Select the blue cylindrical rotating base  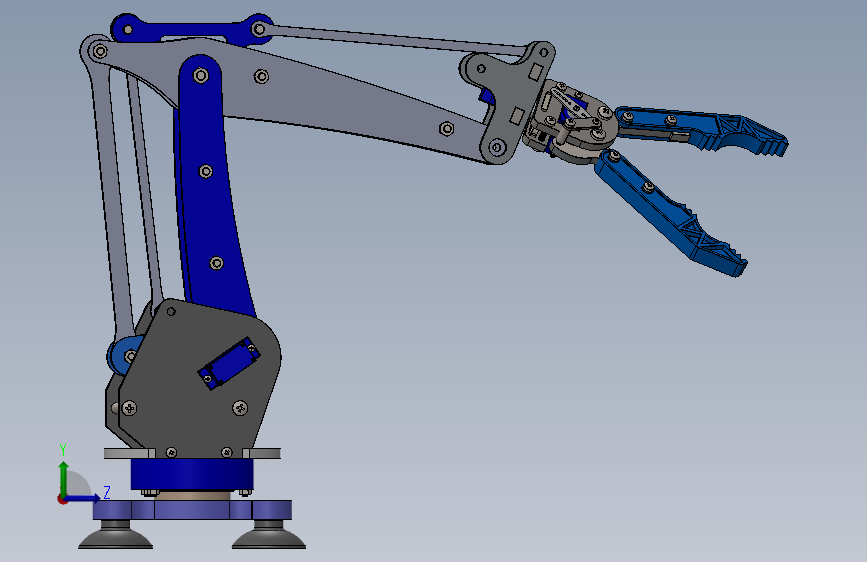(x=192, y=475)
